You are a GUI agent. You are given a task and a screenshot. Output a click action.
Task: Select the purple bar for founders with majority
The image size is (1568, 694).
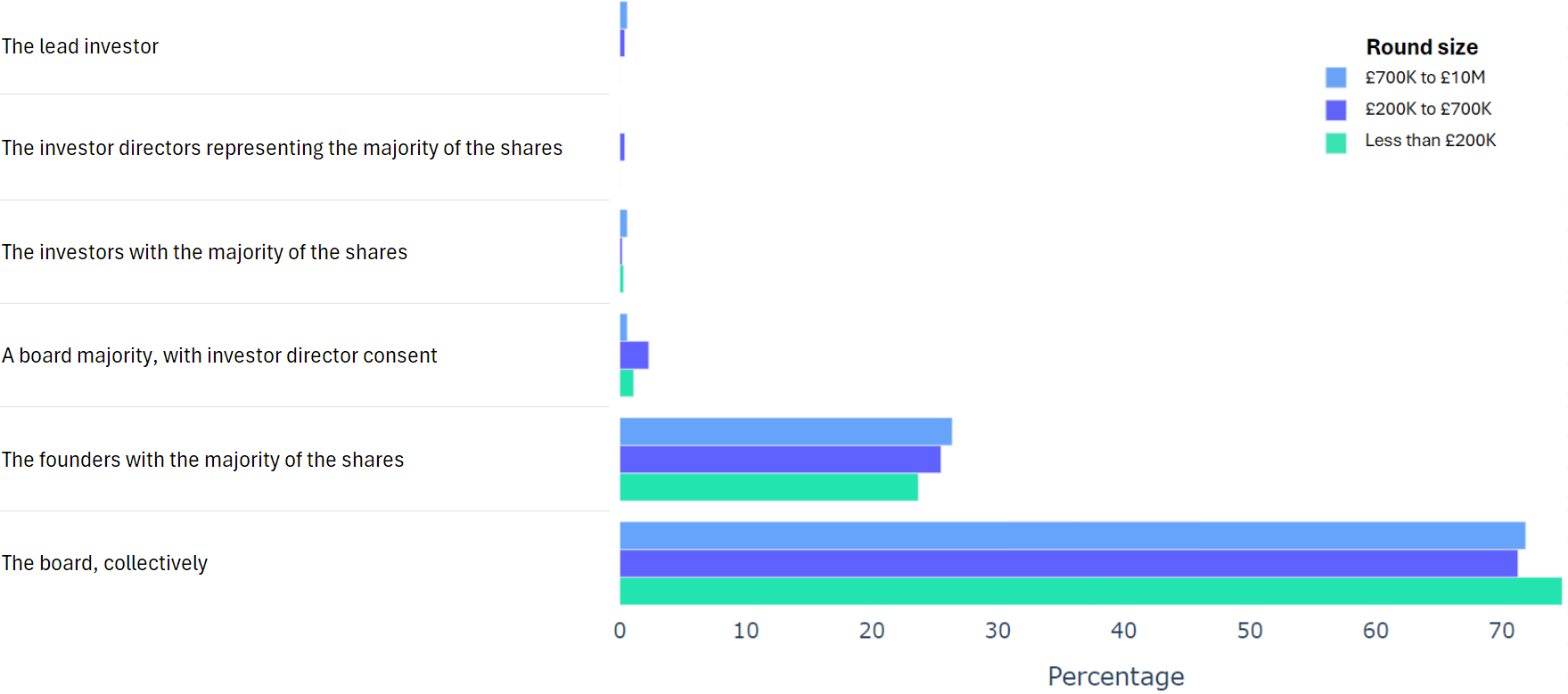tap(780, 459)
